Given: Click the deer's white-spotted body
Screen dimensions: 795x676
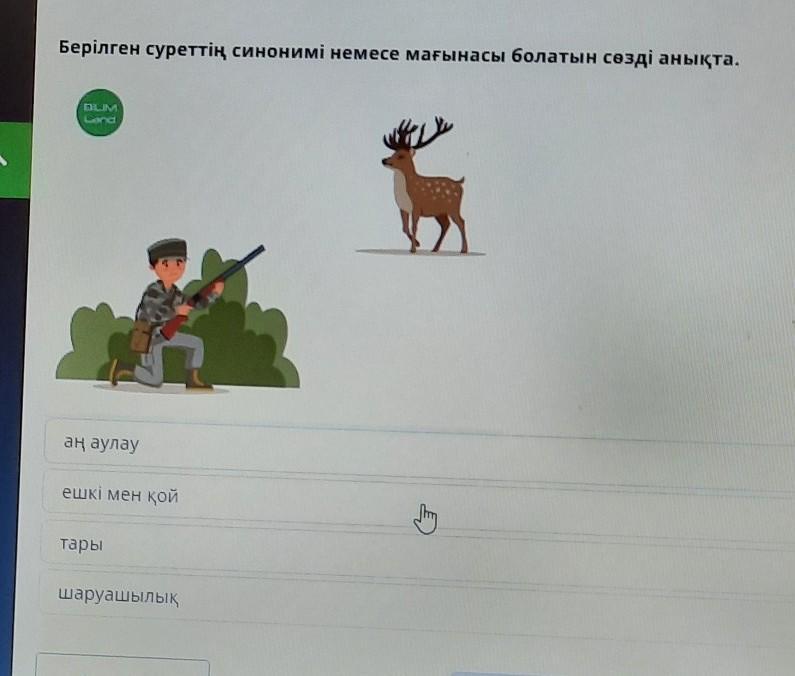Looking at the screenshot, I should (437, 195).
